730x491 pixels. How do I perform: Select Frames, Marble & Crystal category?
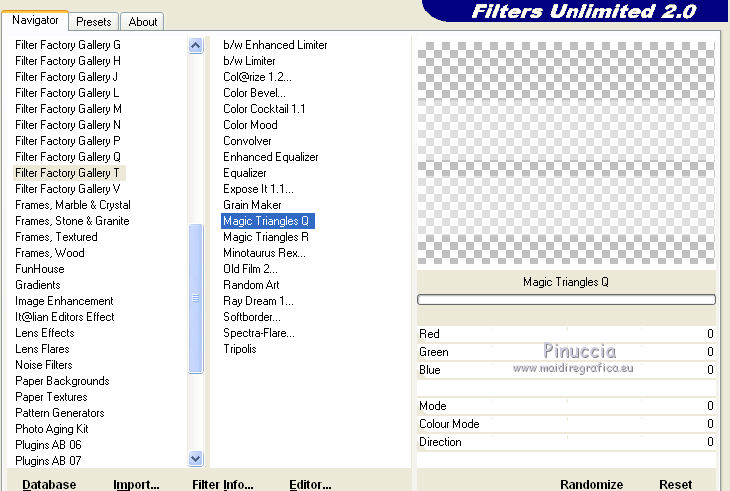point(73,205)
